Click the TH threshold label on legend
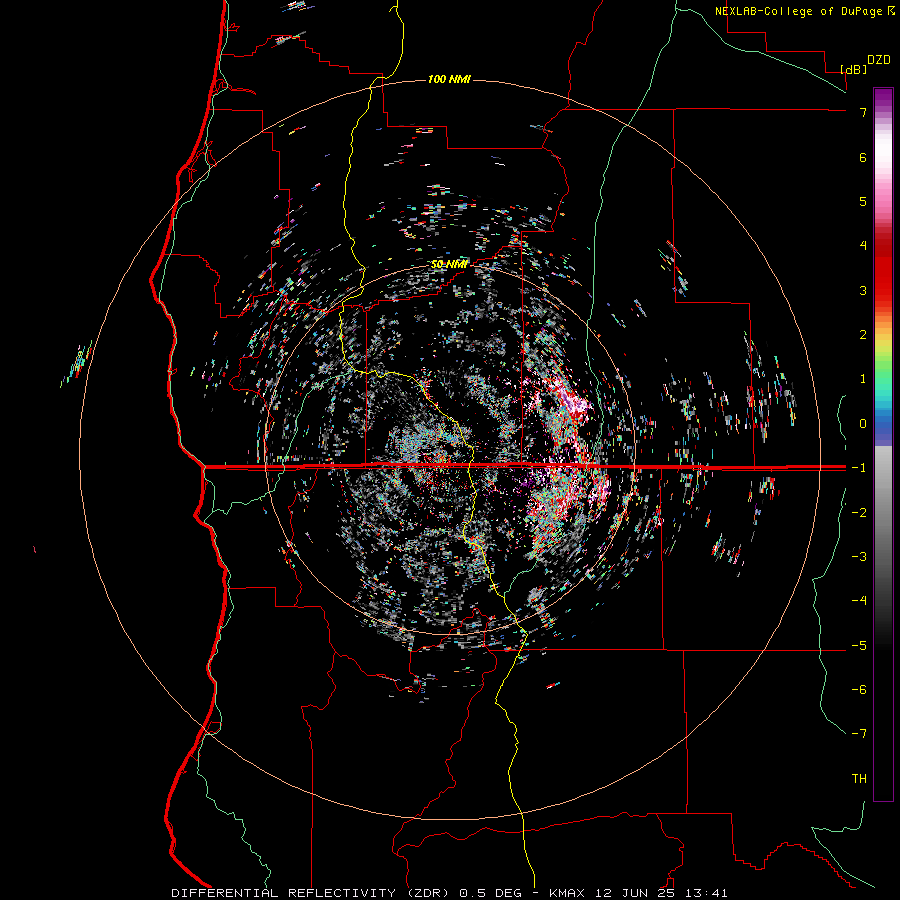 point(859,779)
